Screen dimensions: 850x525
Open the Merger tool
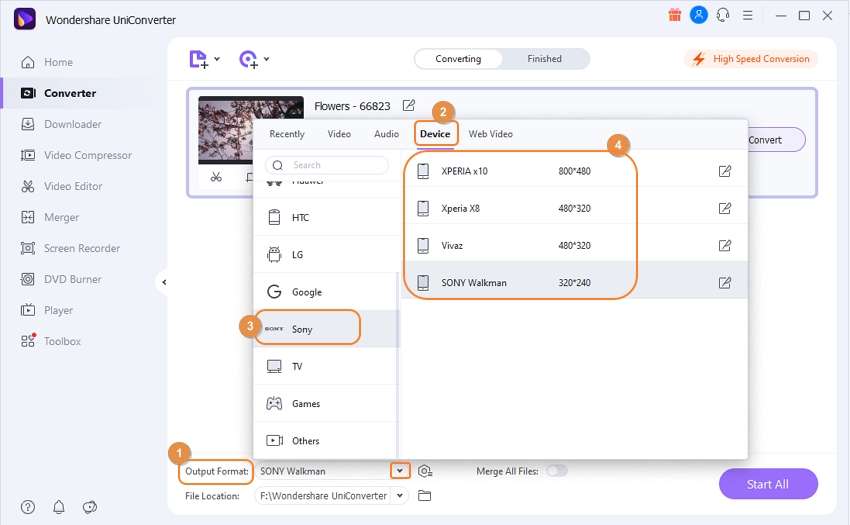(x=49, y=217)
